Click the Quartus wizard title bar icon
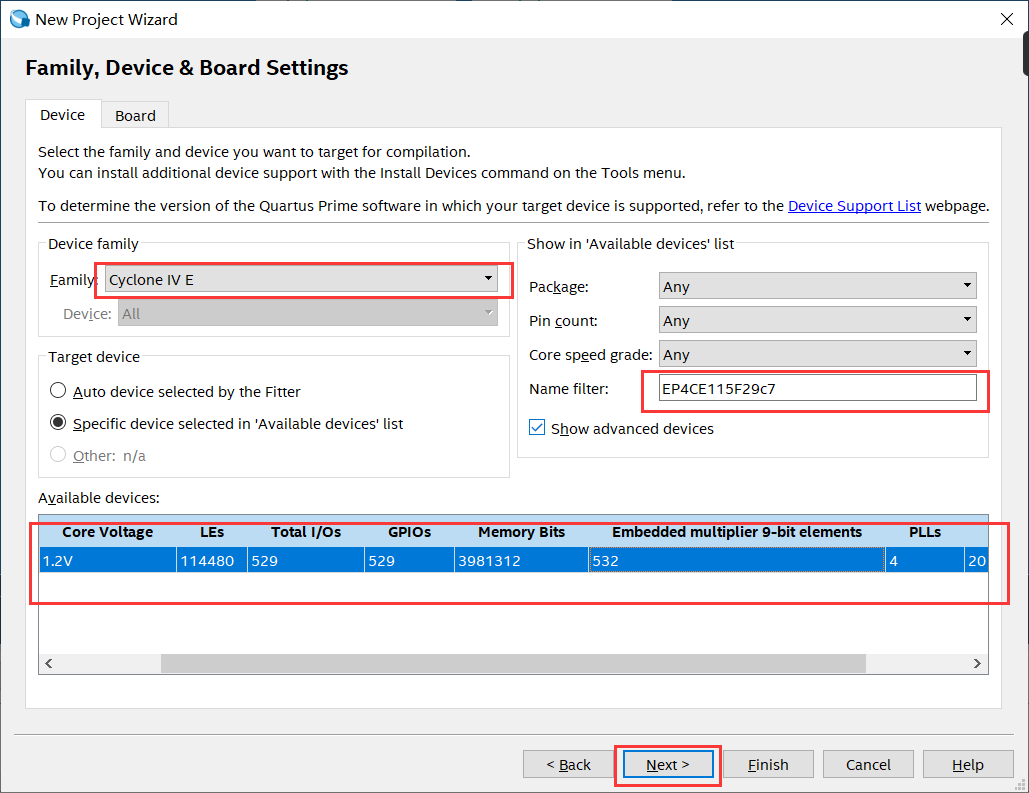 (20, 19)
